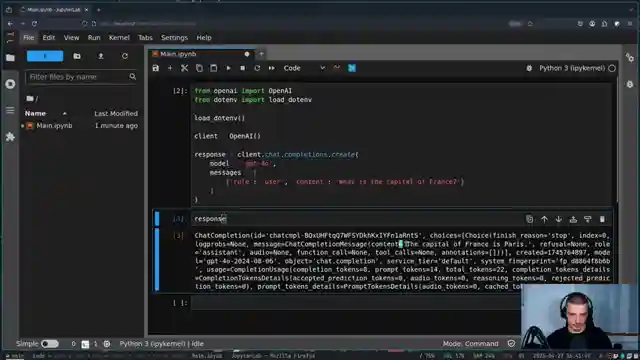Click the empty code cell at the bottom
This screenshot has height=360, width=640.
[355, 303]
